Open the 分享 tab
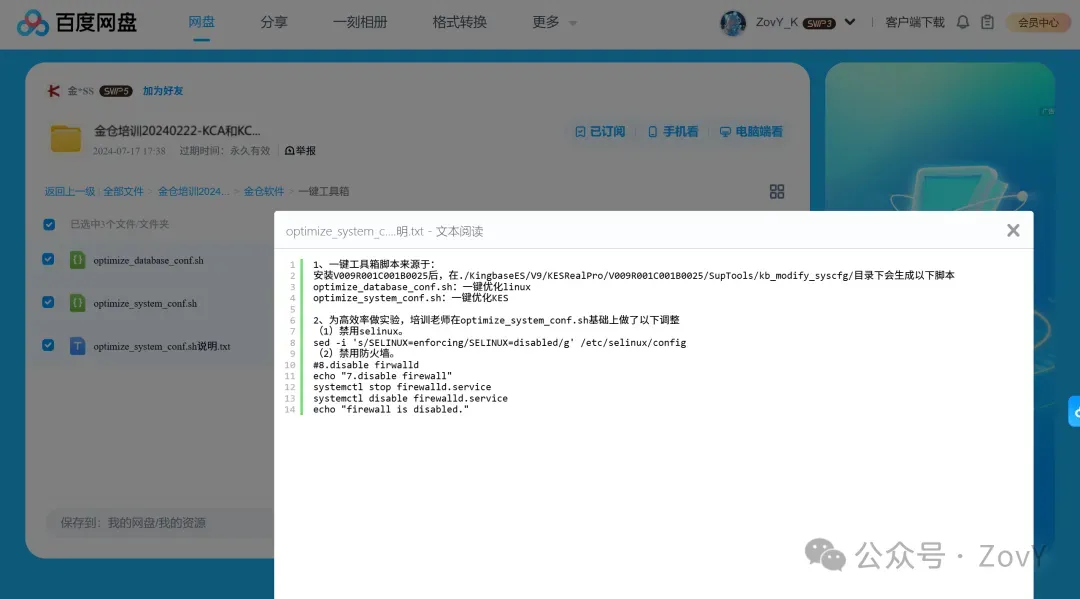 tap(273, 22)
